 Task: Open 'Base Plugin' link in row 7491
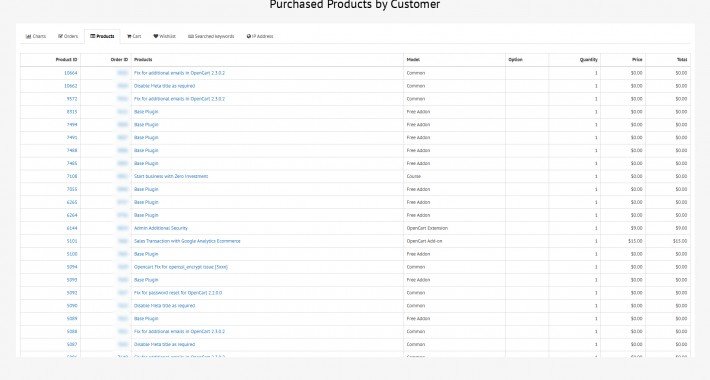coord(146,138)
